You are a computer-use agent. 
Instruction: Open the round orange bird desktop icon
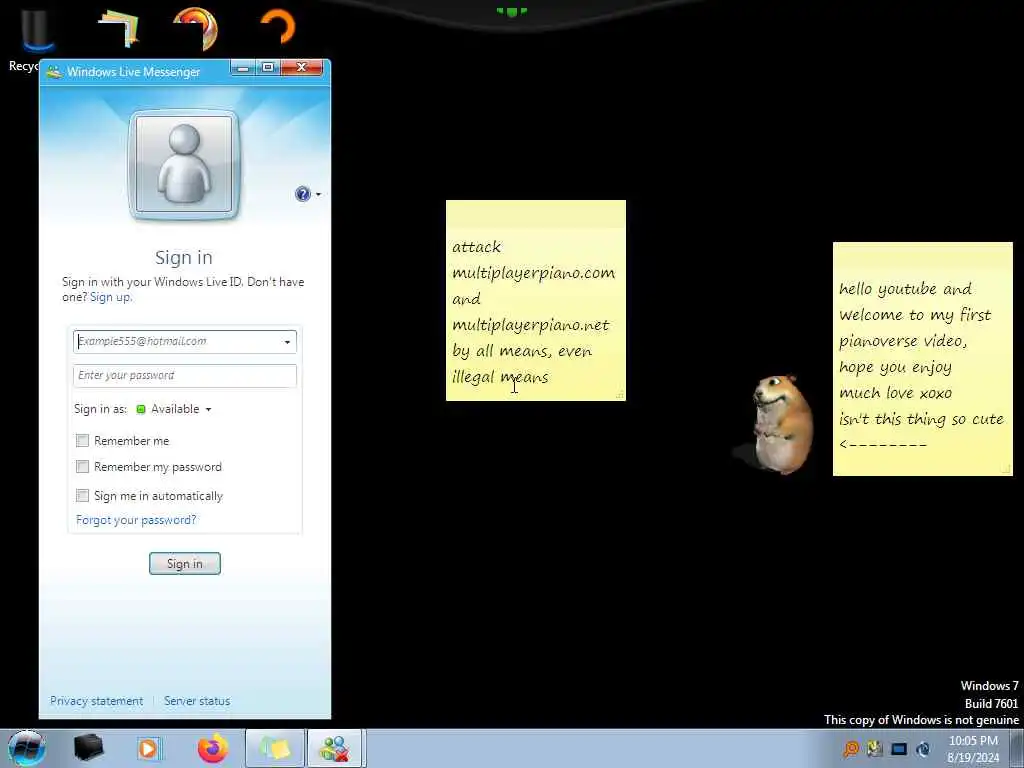click(x=196, y=28)
